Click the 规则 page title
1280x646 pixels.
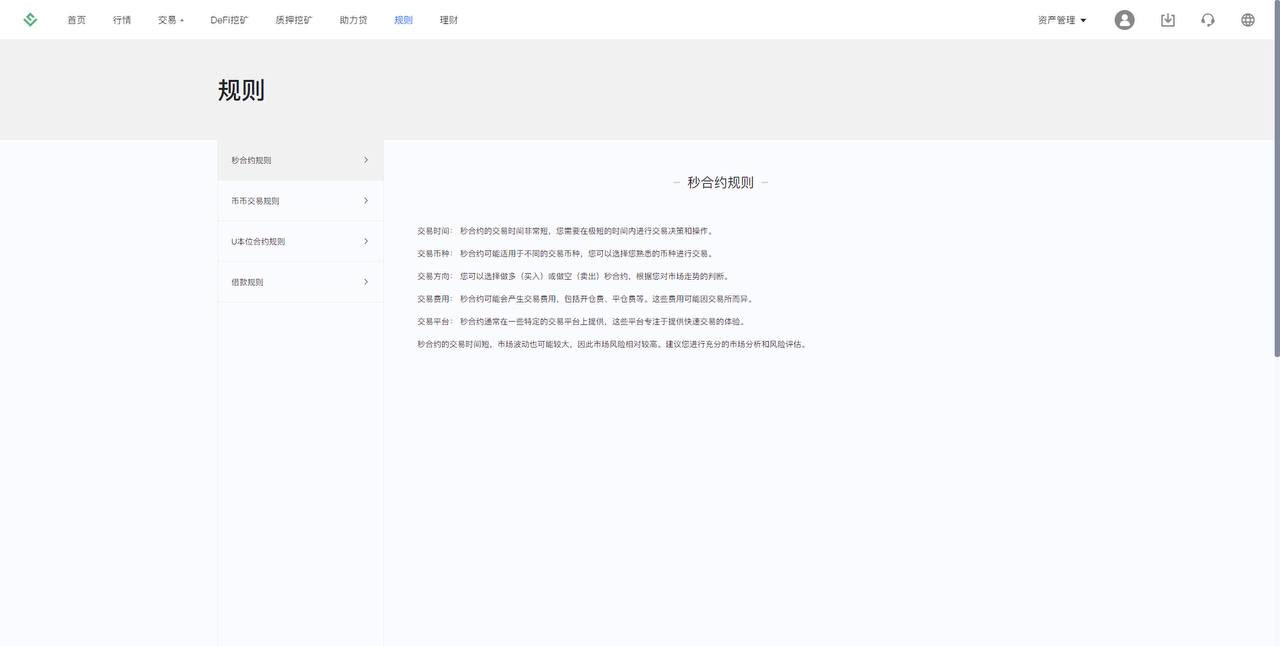coord(241,90)
